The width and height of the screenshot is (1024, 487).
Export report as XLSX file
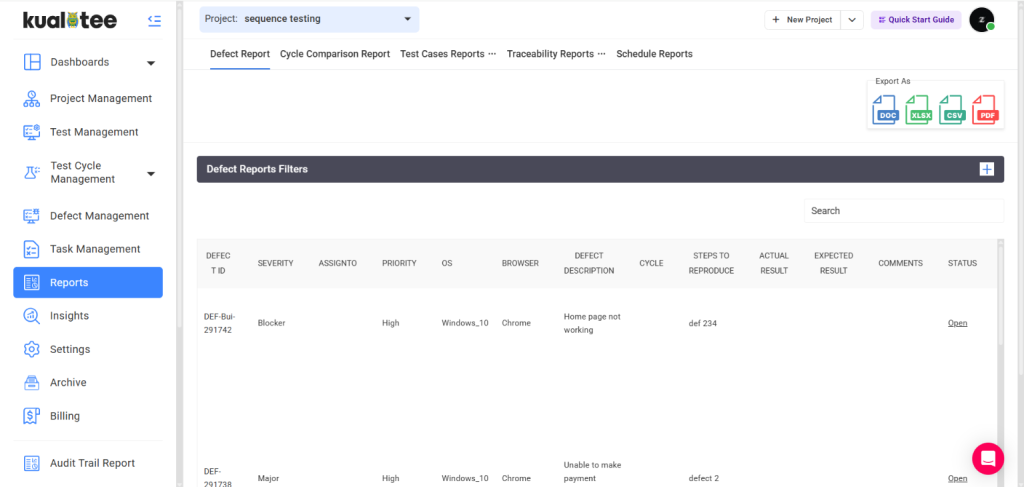(x=920, y=111)
